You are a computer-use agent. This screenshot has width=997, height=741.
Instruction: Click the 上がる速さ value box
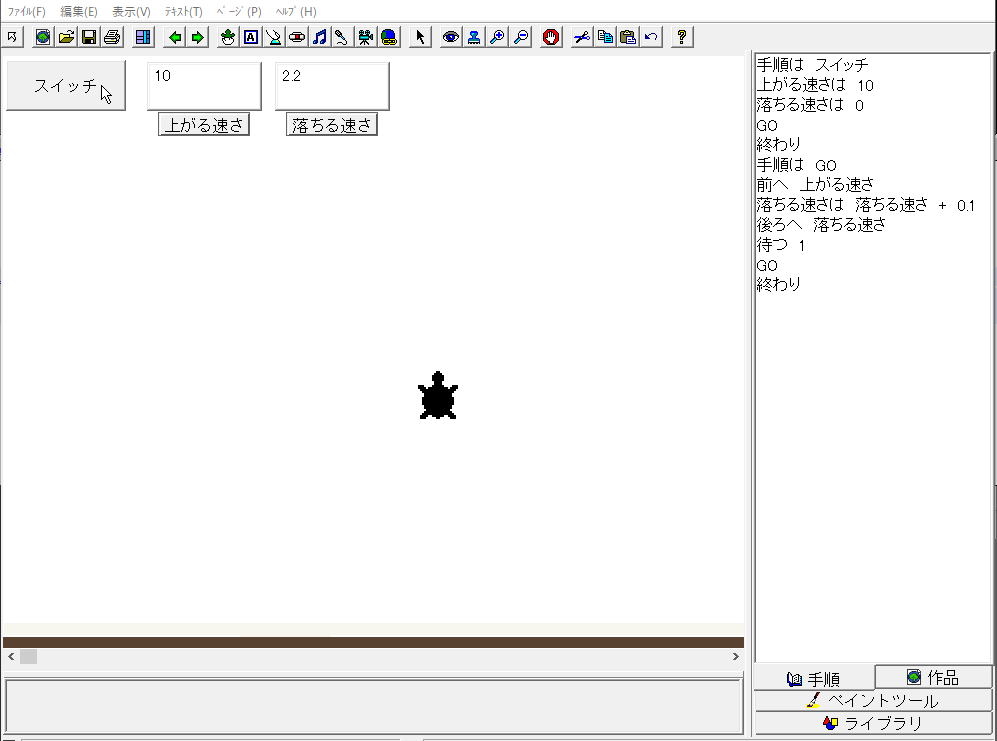[204, 86]
